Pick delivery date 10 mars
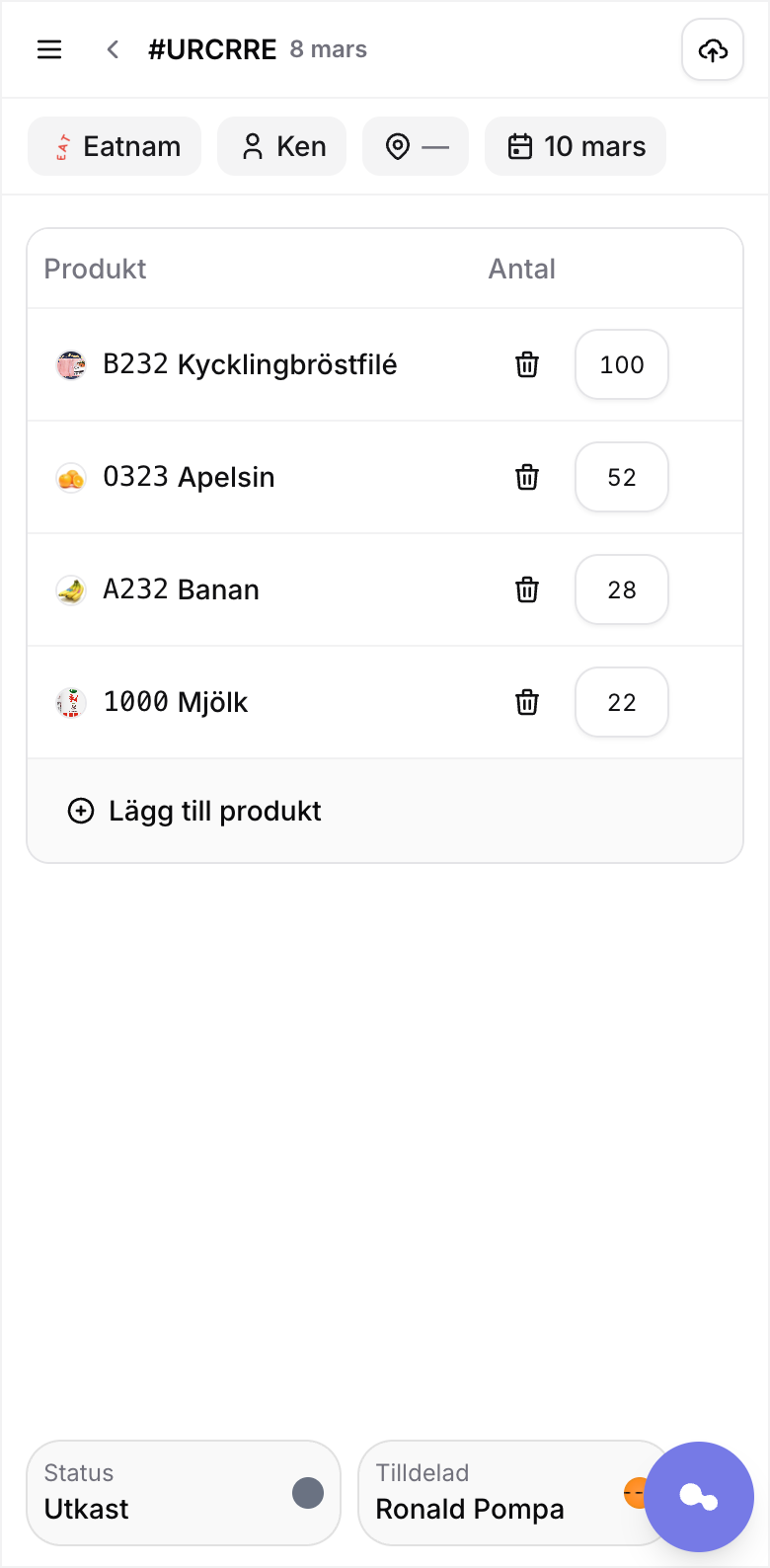770x1568 pixels. pyautogui.click(x=576, y=146)
